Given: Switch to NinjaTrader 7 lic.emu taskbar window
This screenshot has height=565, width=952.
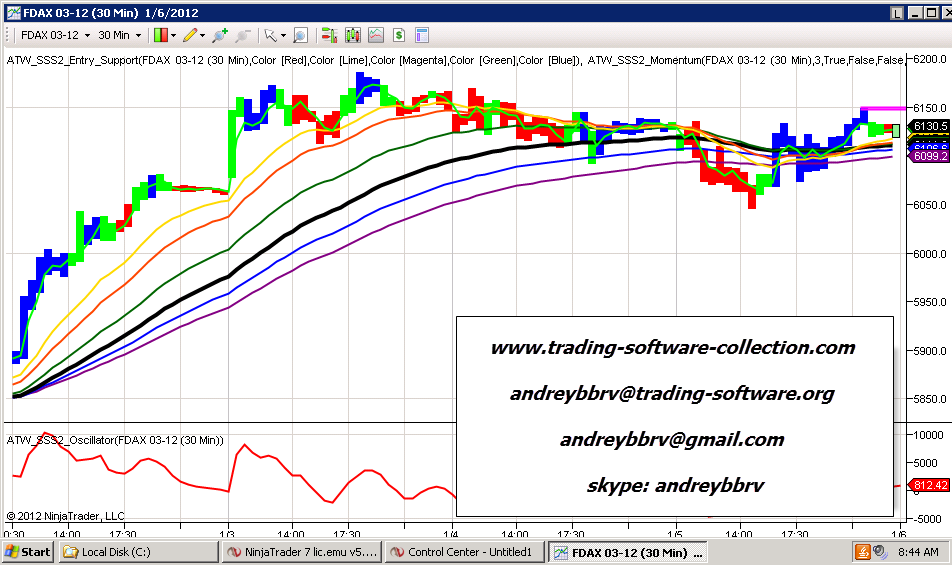Looking at the screenshot, I should click(x=302, y=551).
